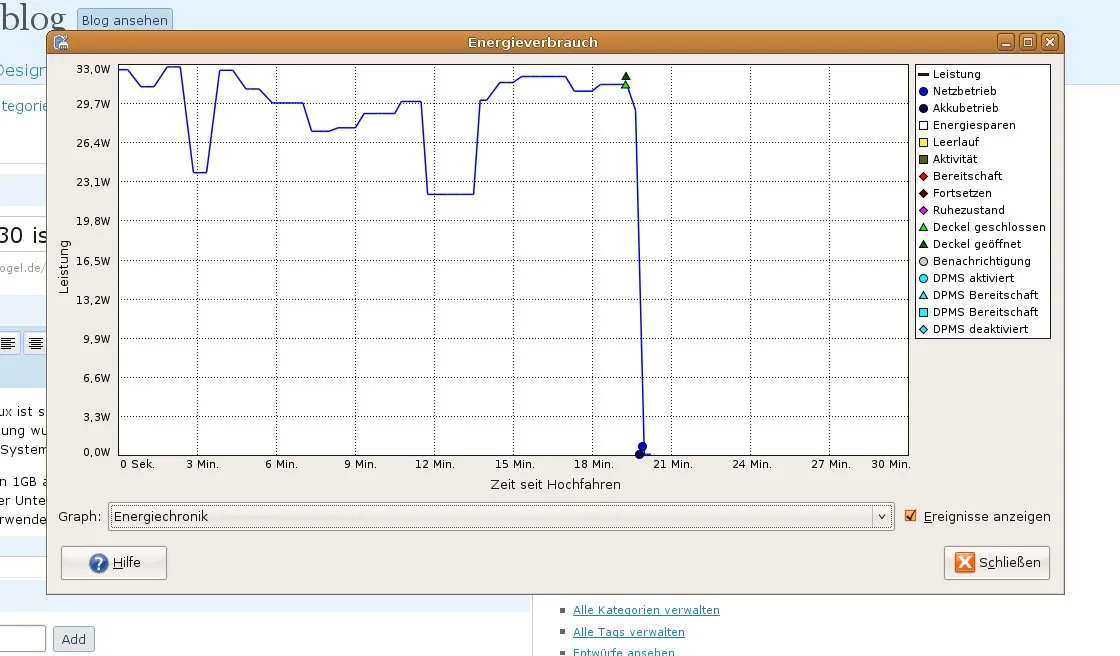Image resolution: width=1120 pixels, height=656 pixels.
Task: Open the Alle Tags verwalten link
Action: [628, 632]
